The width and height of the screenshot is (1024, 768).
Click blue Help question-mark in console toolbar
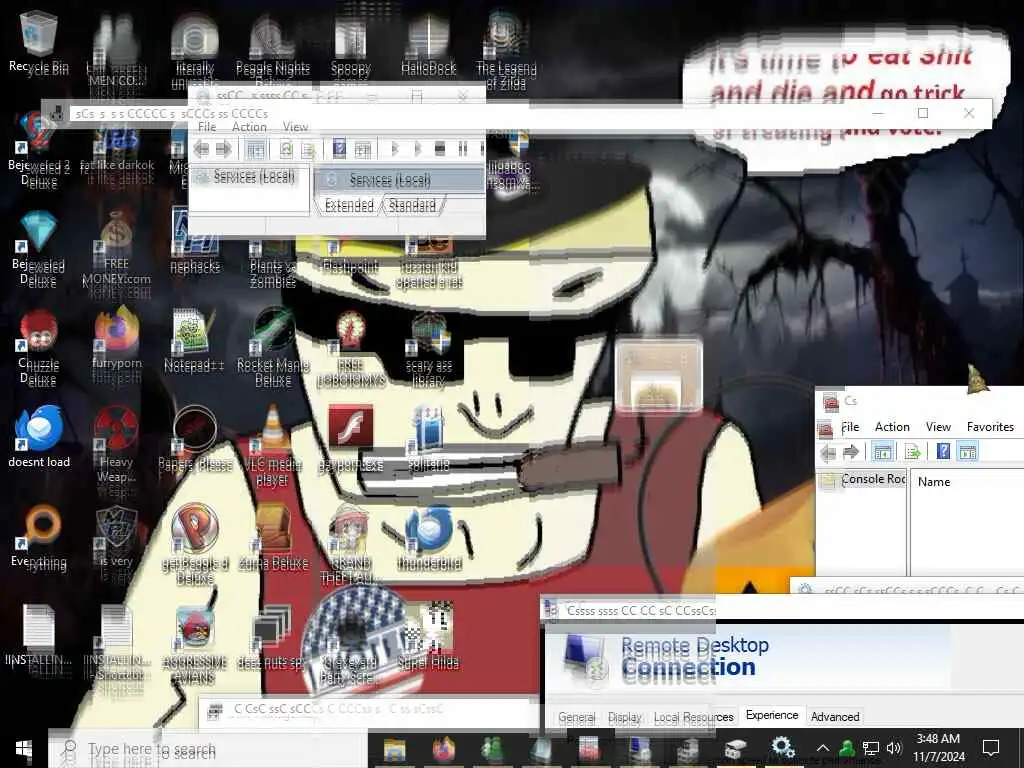(x=943, y=451)
